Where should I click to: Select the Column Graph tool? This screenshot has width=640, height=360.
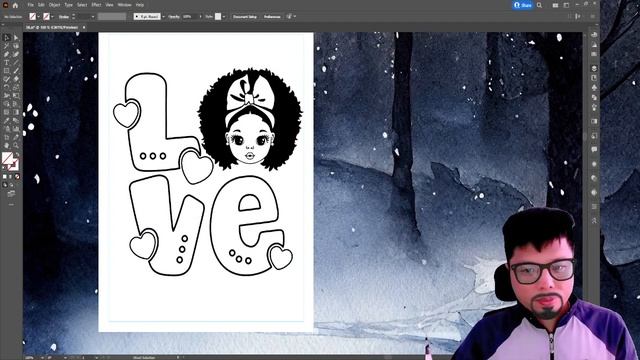coord(16,128)
